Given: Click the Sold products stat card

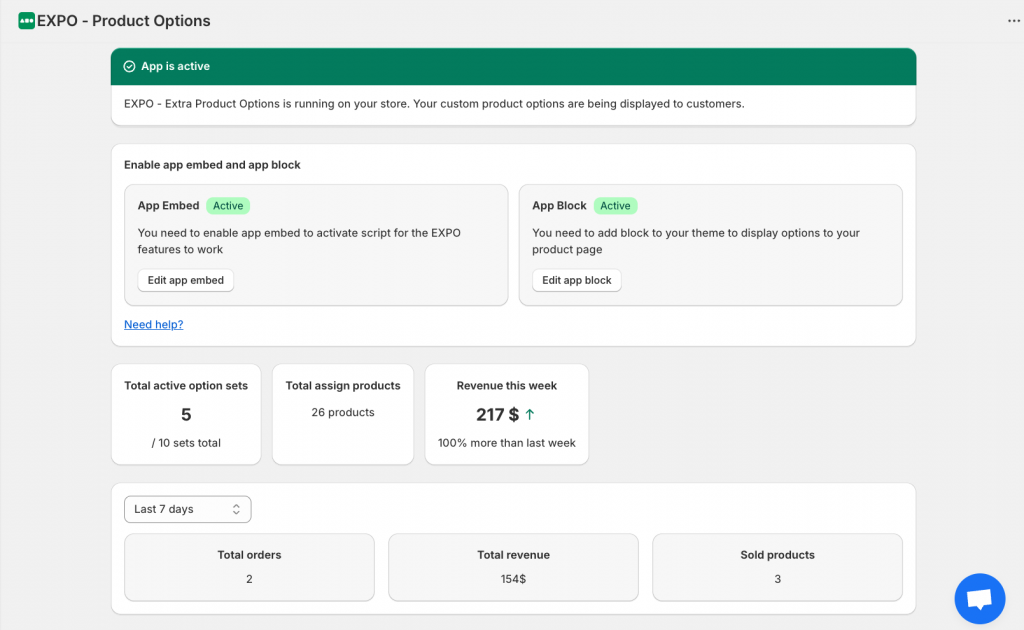Looking at the screenshot, I should click(x=777, y=567).
